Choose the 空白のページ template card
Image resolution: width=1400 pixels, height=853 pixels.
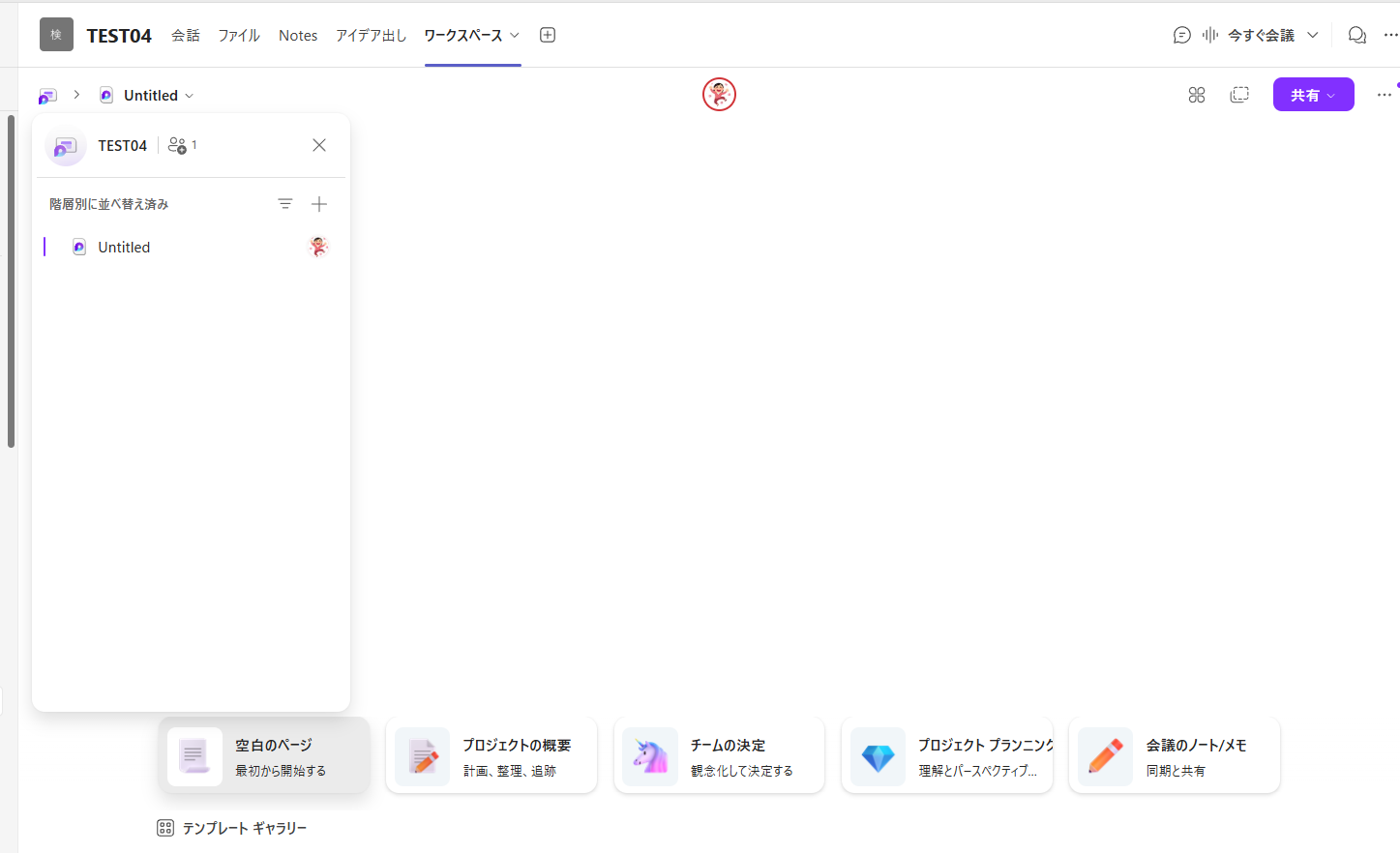tap(264, 756)
